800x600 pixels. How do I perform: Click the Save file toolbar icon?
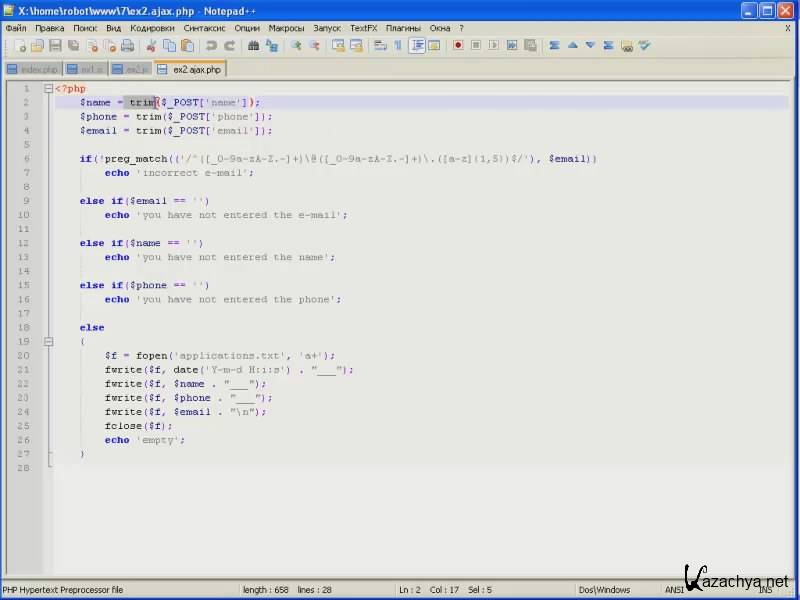[55, 45]
